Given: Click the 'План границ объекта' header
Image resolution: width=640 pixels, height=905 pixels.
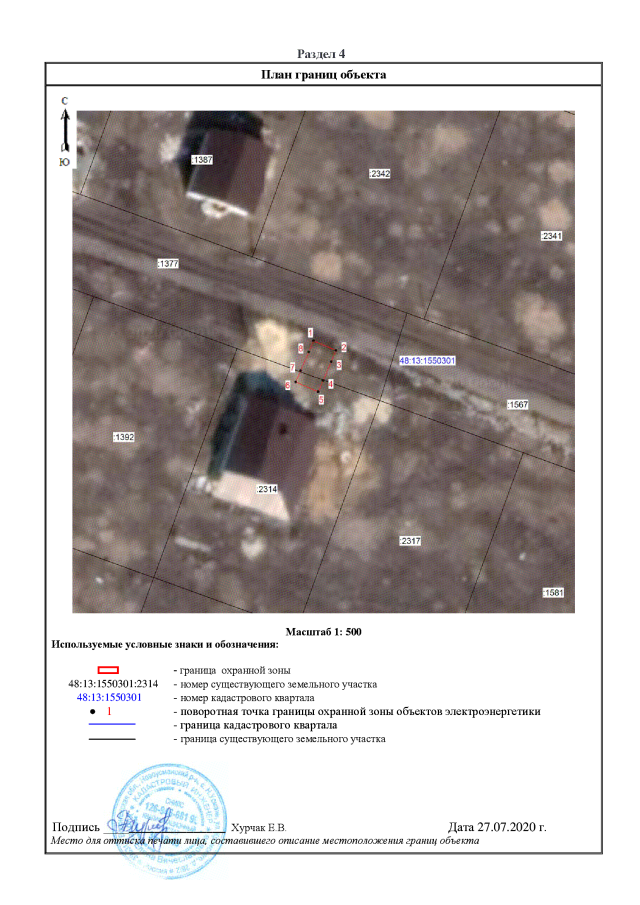Looking at the screenshot, I should coord(323,75).
